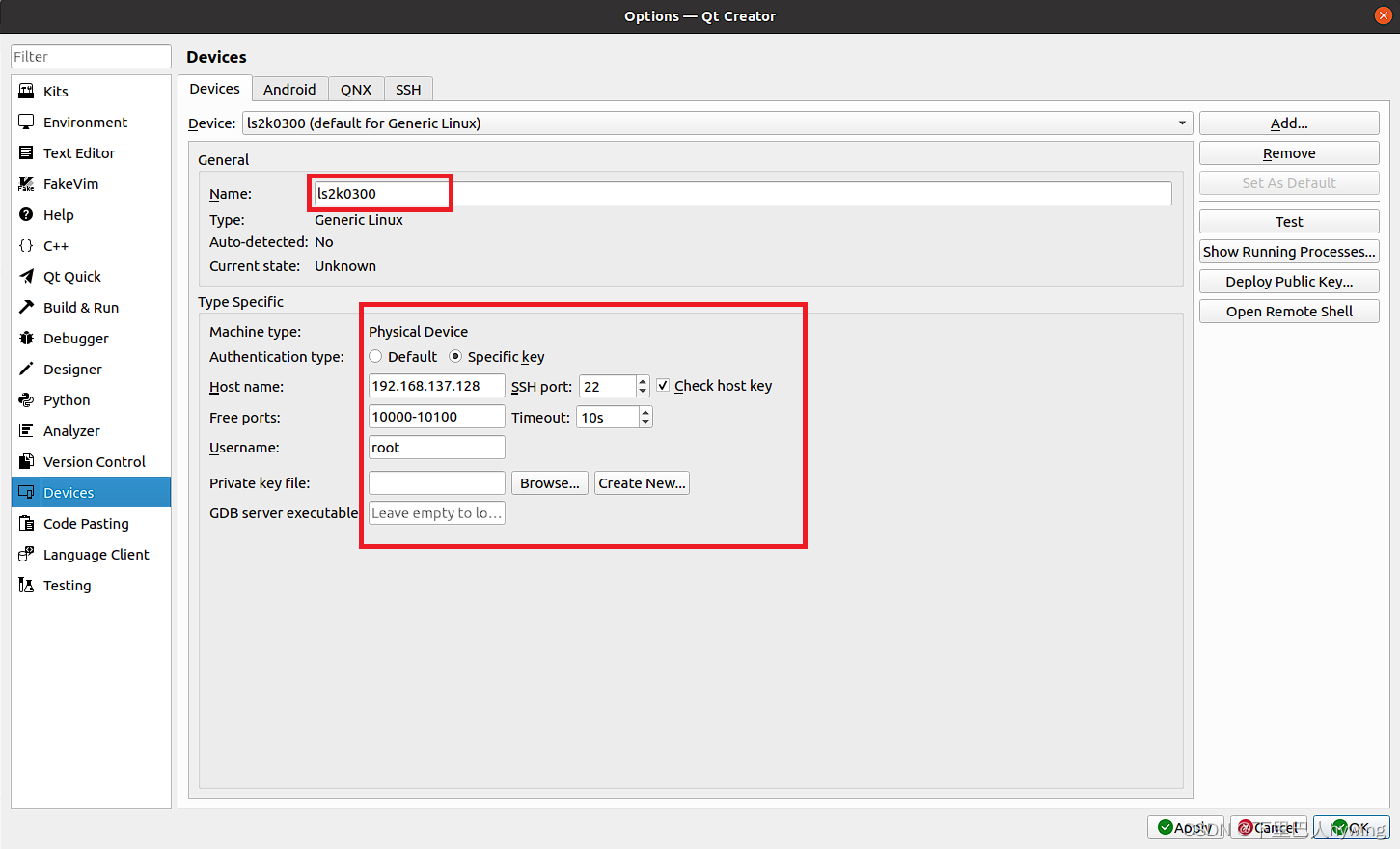Click the GDB server executable field
This screenshot has height=849, width=1400.
[x=436, y=513]
